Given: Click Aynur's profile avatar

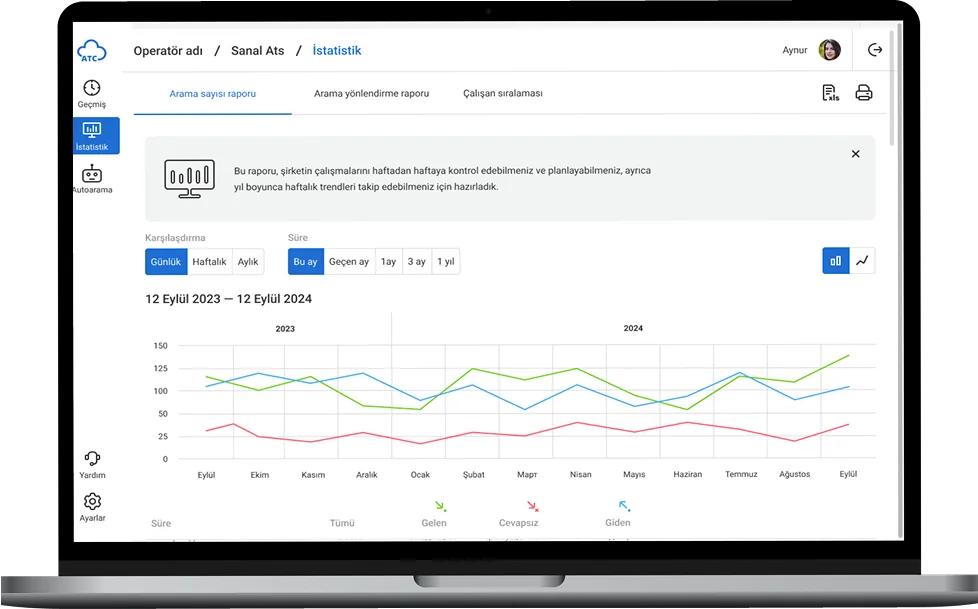Looking at the screenshot, I should pos(830,50).
